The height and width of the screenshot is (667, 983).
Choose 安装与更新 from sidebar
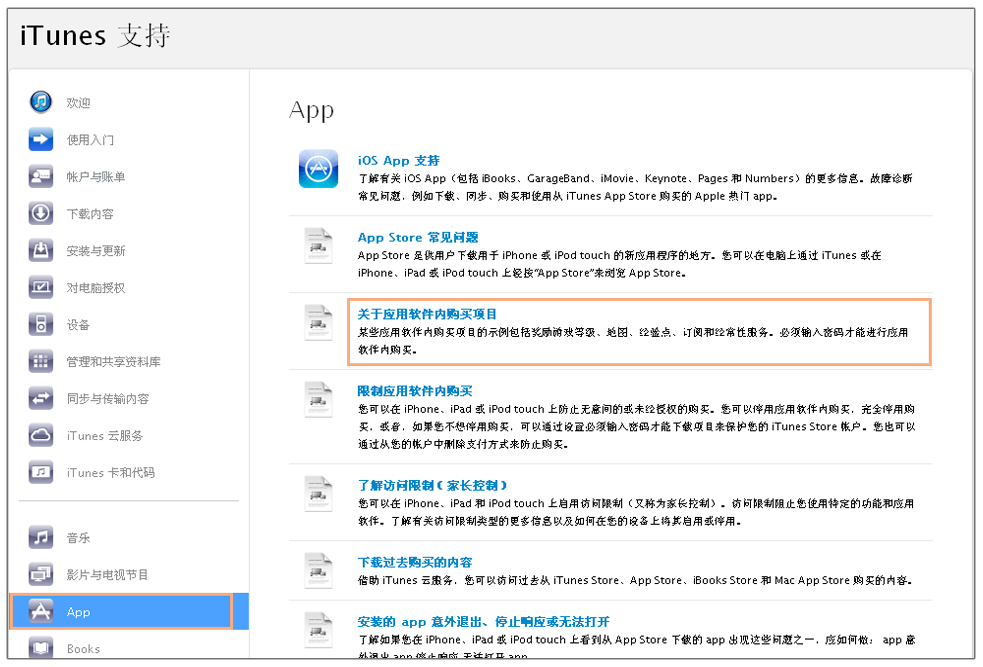coord(96,250)
